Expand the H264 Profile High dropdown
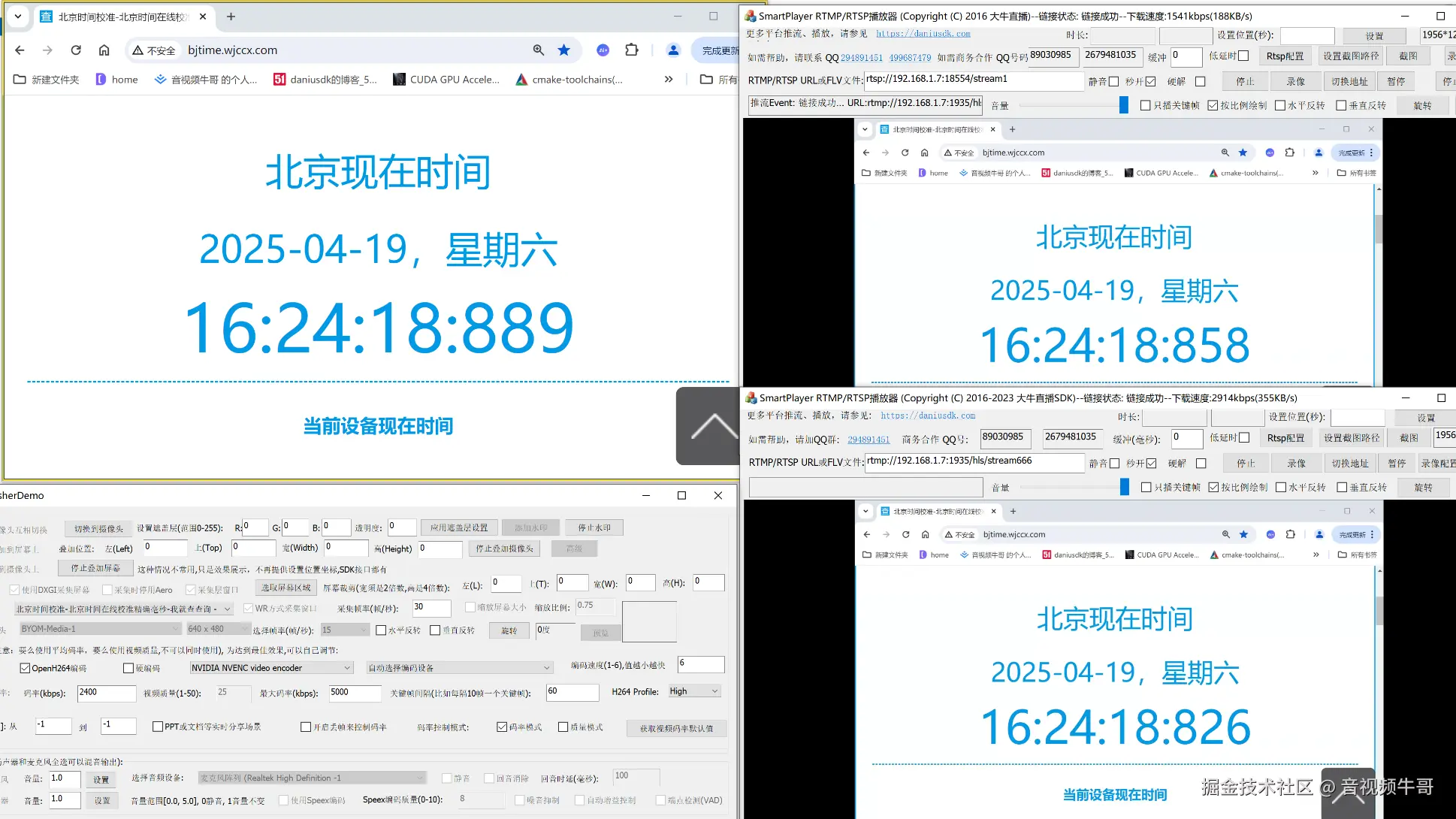 694,691
